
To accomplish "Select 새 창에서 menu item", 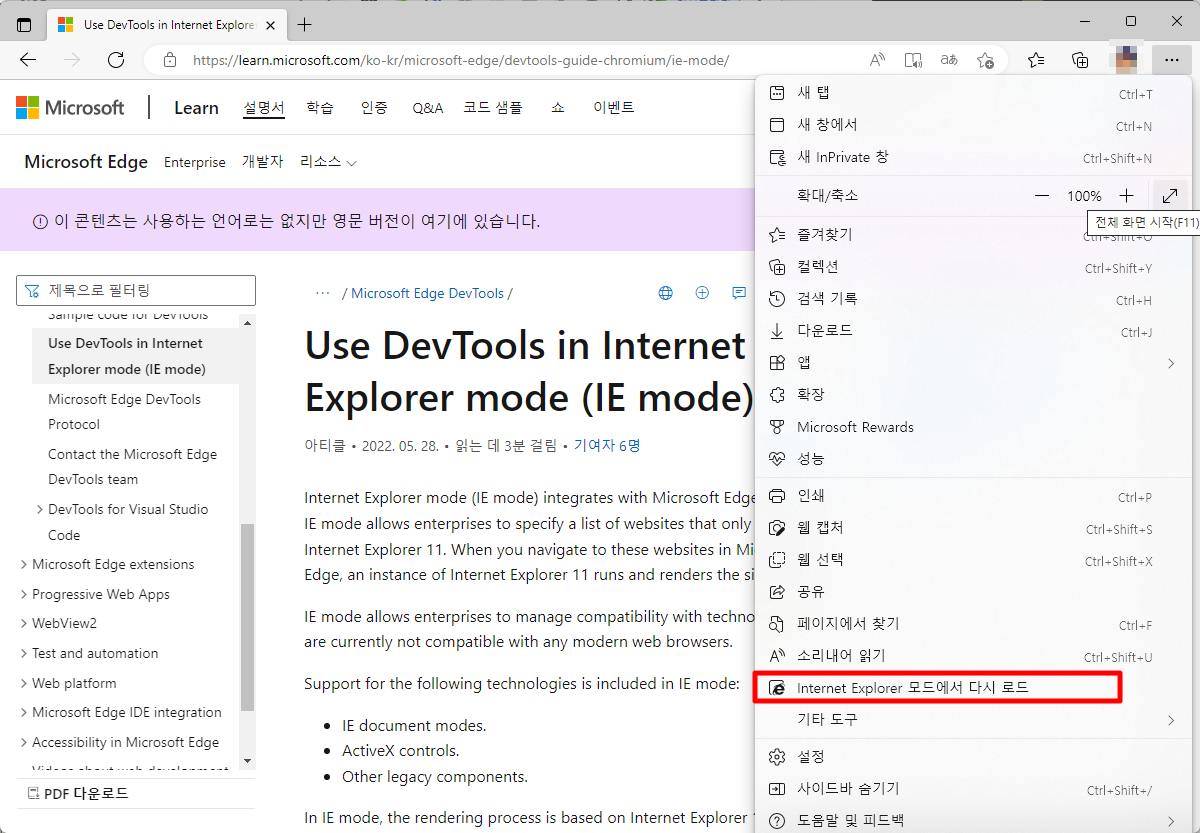I will [975, 125].
